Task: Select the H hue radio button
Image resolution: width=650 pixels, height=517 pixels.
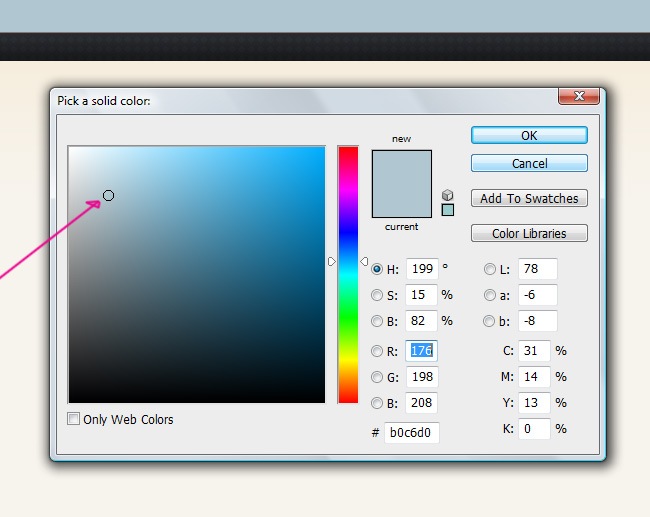Action: [x=377, y=268]
